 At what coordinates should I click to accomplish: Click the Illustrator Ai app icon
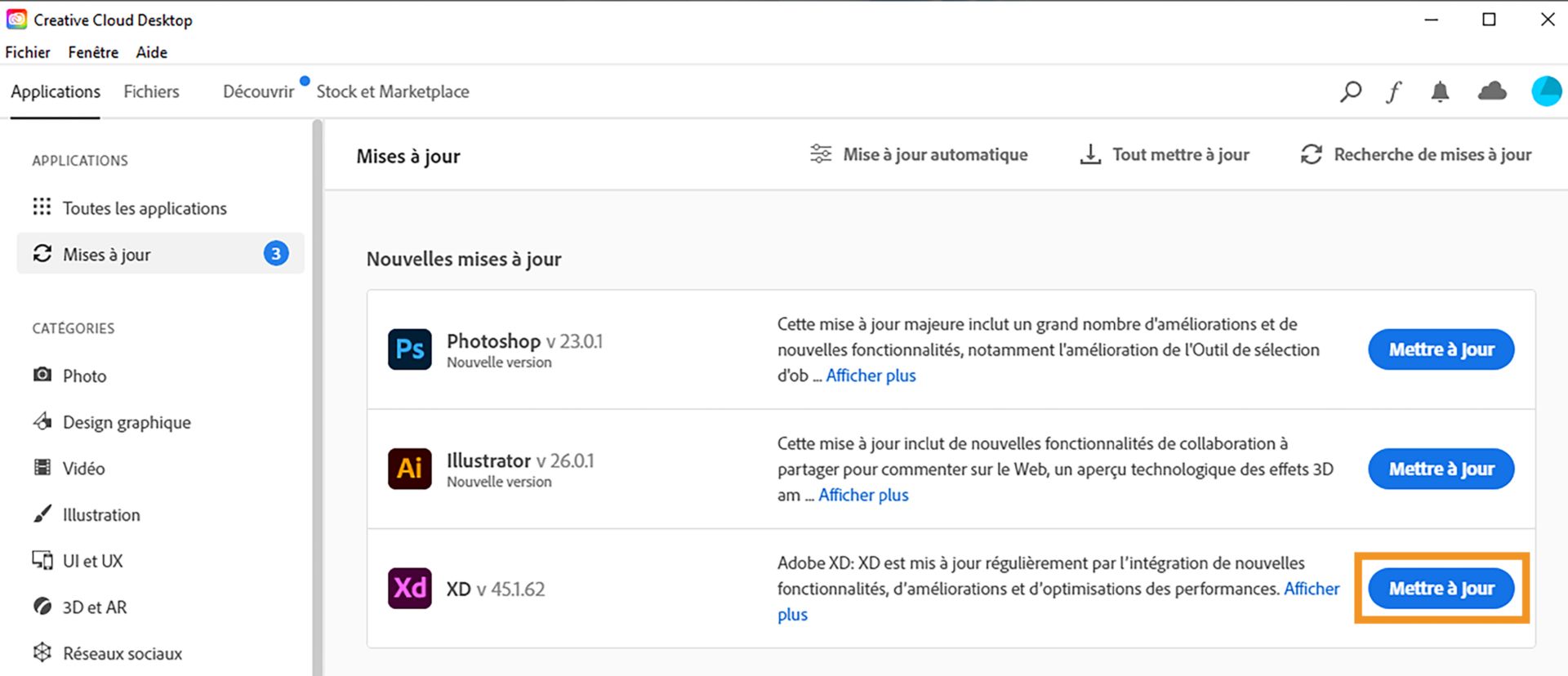tap(409, 468)
